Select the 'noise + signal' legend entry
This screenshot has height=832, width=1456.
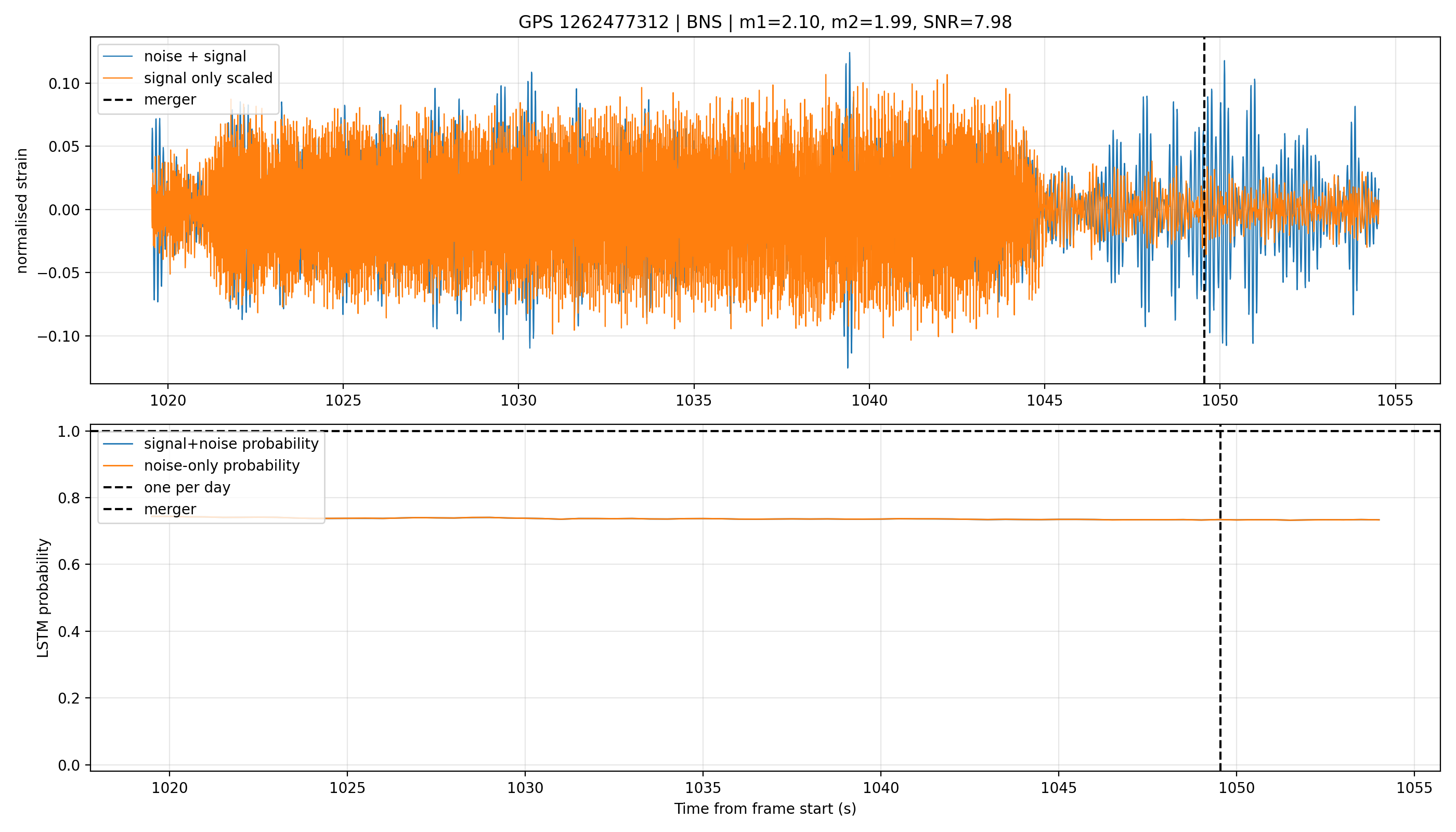tap(195, 57)
